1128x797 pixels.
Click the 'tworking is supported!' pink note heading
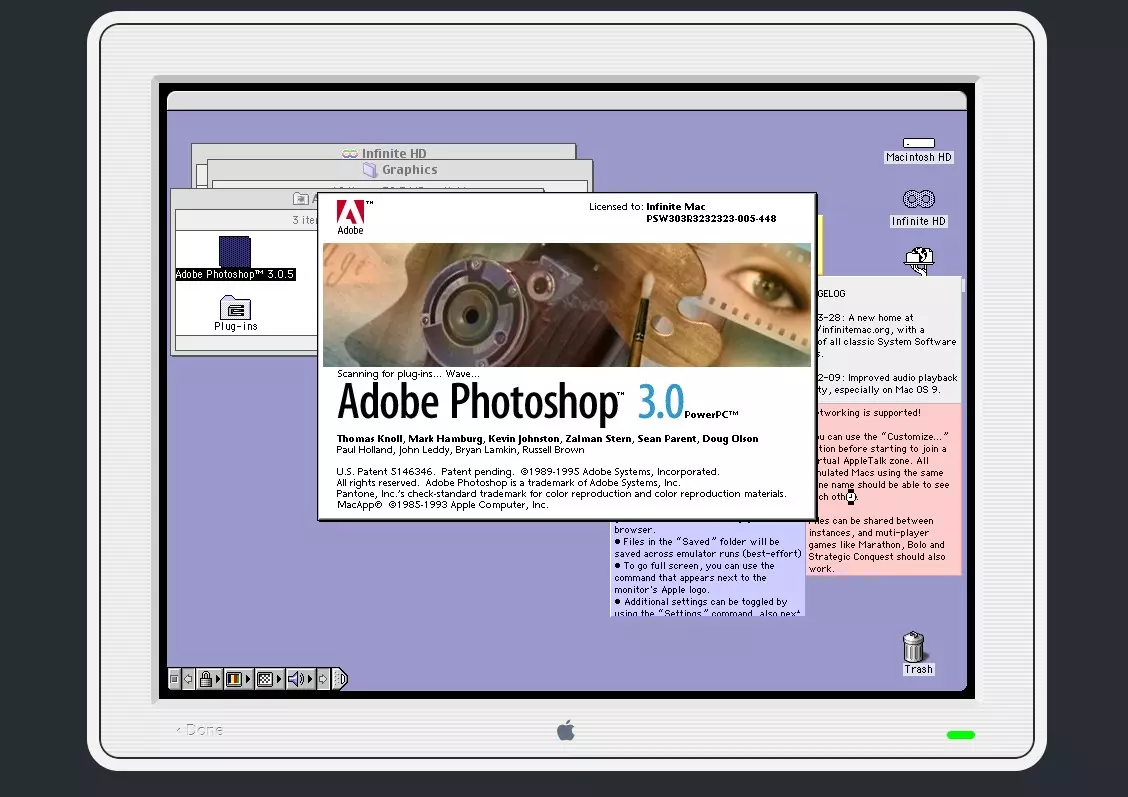869,413
